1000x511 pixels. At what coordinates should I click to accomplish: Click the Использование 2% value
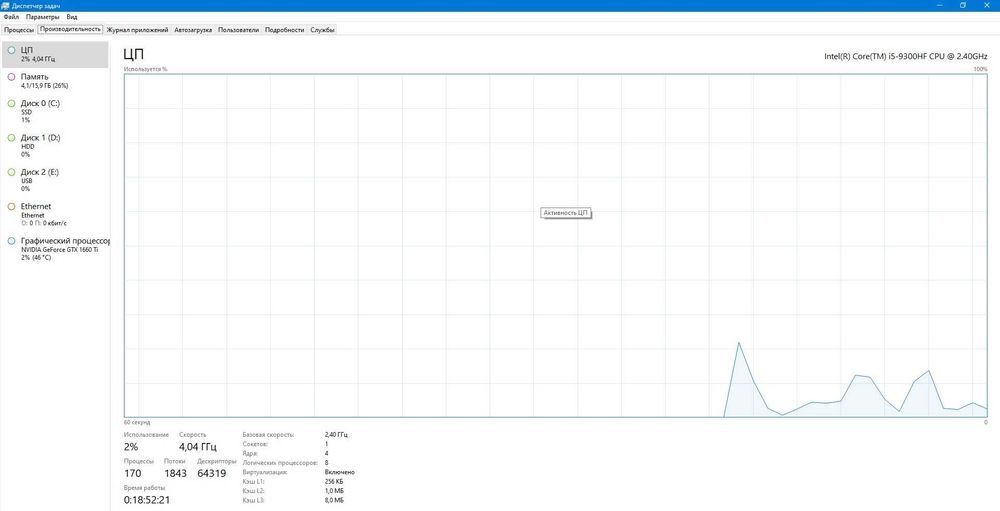tap(131, 447)
